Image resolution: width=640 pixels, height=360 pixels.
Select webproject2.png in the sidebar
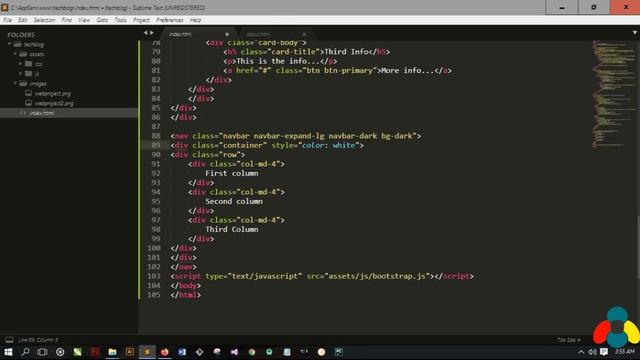[54, 103]
